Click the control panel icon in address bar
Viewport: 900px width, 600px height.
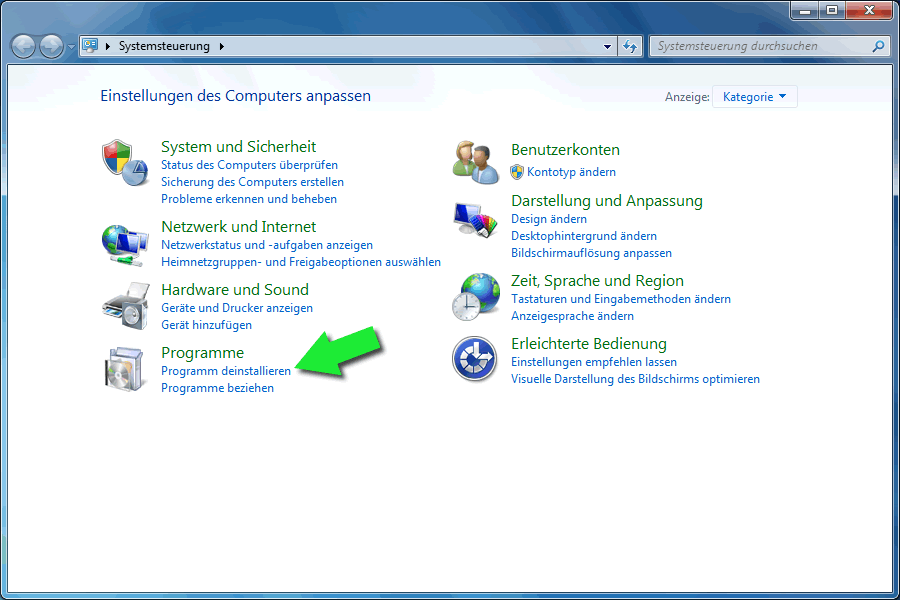[x=90, y=45]
